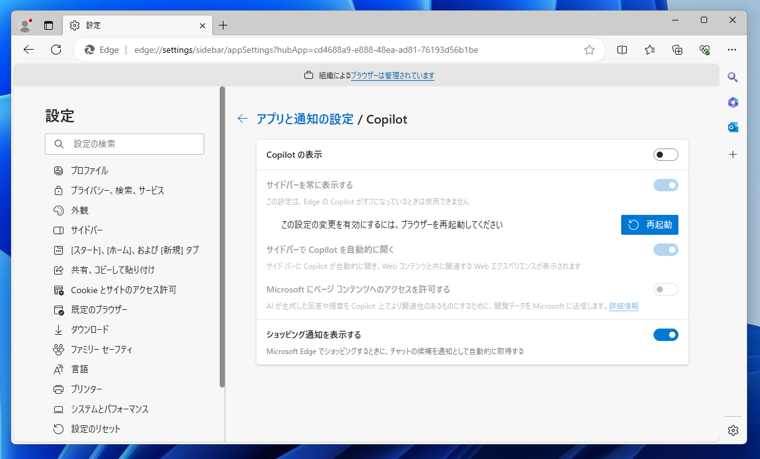The height and width of the screenshot is (459, 760).
Task: Open split screen icon in toolbar
Action: (622, 49)
